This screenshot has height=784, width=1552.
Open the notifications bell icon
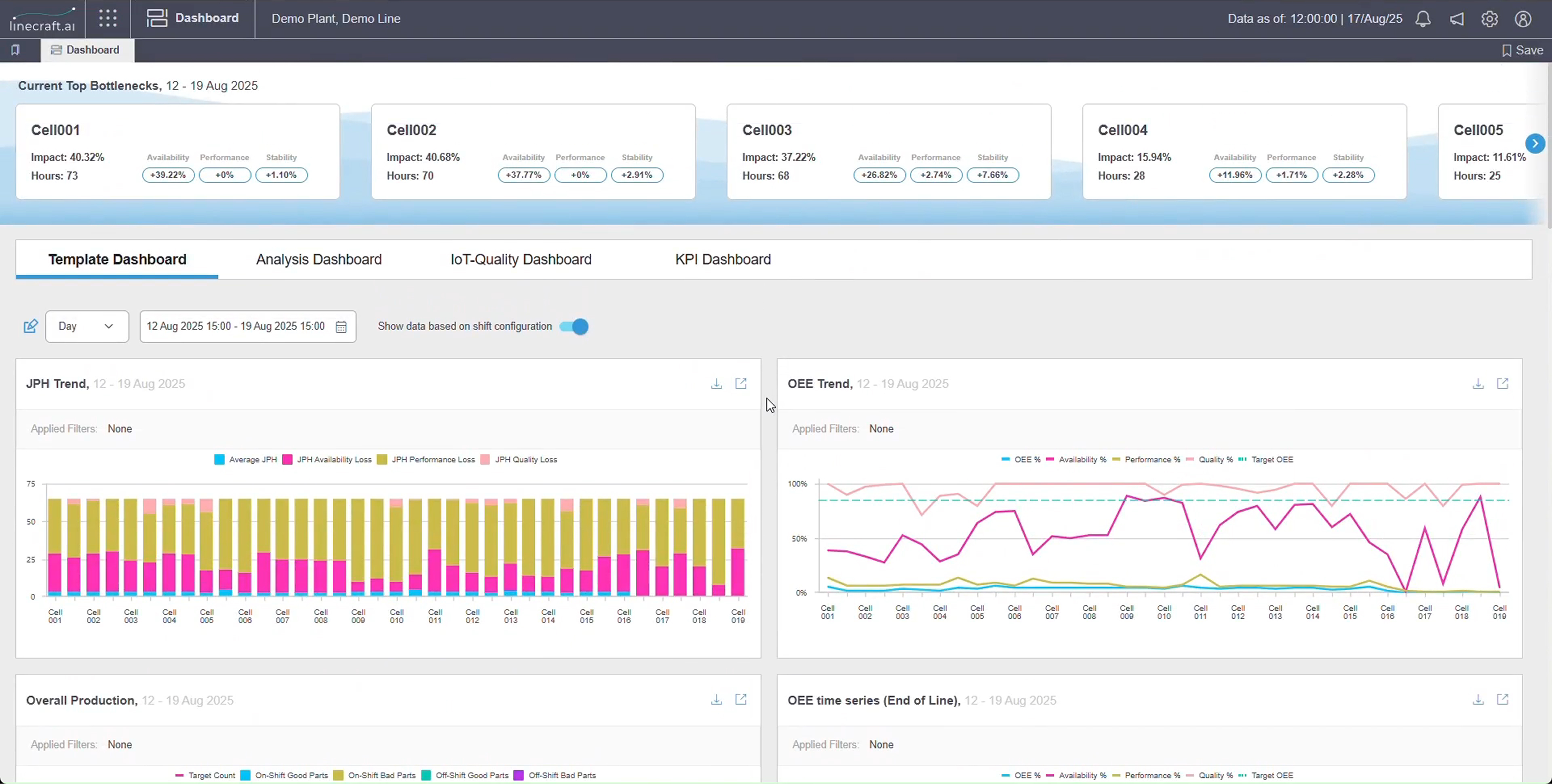[1423, 19]
